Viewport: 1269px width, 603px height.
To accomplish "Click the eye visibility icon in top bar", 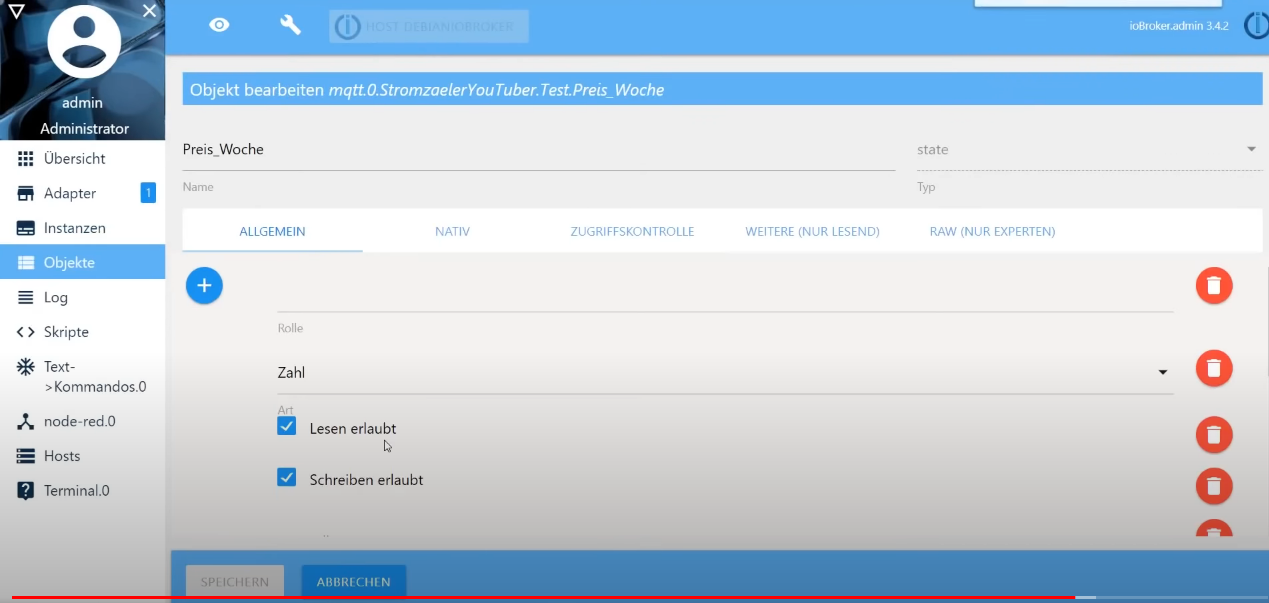I will 219,26.
